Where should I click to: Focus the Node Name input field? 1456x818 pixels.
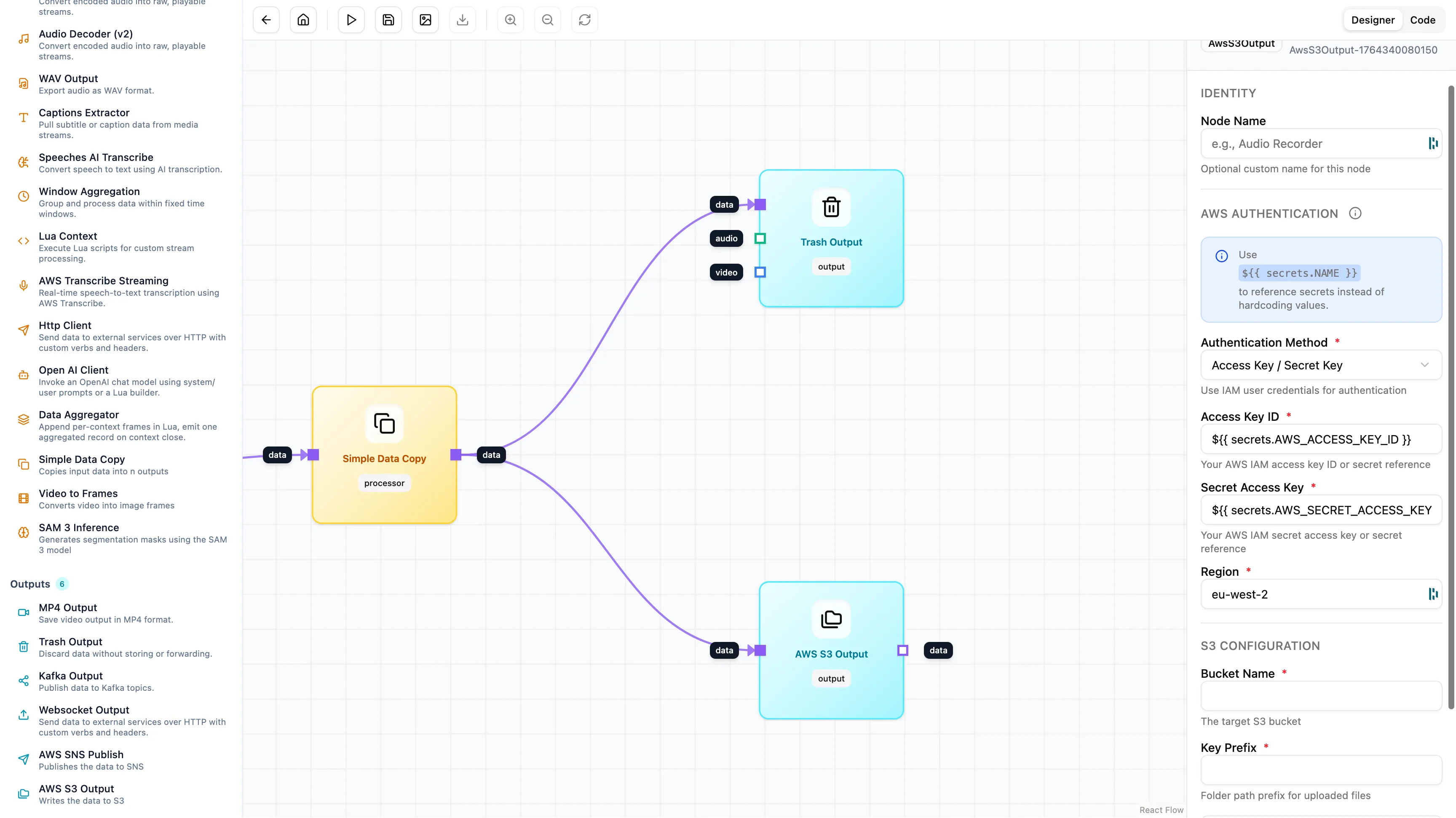[x=1321, y=144]
